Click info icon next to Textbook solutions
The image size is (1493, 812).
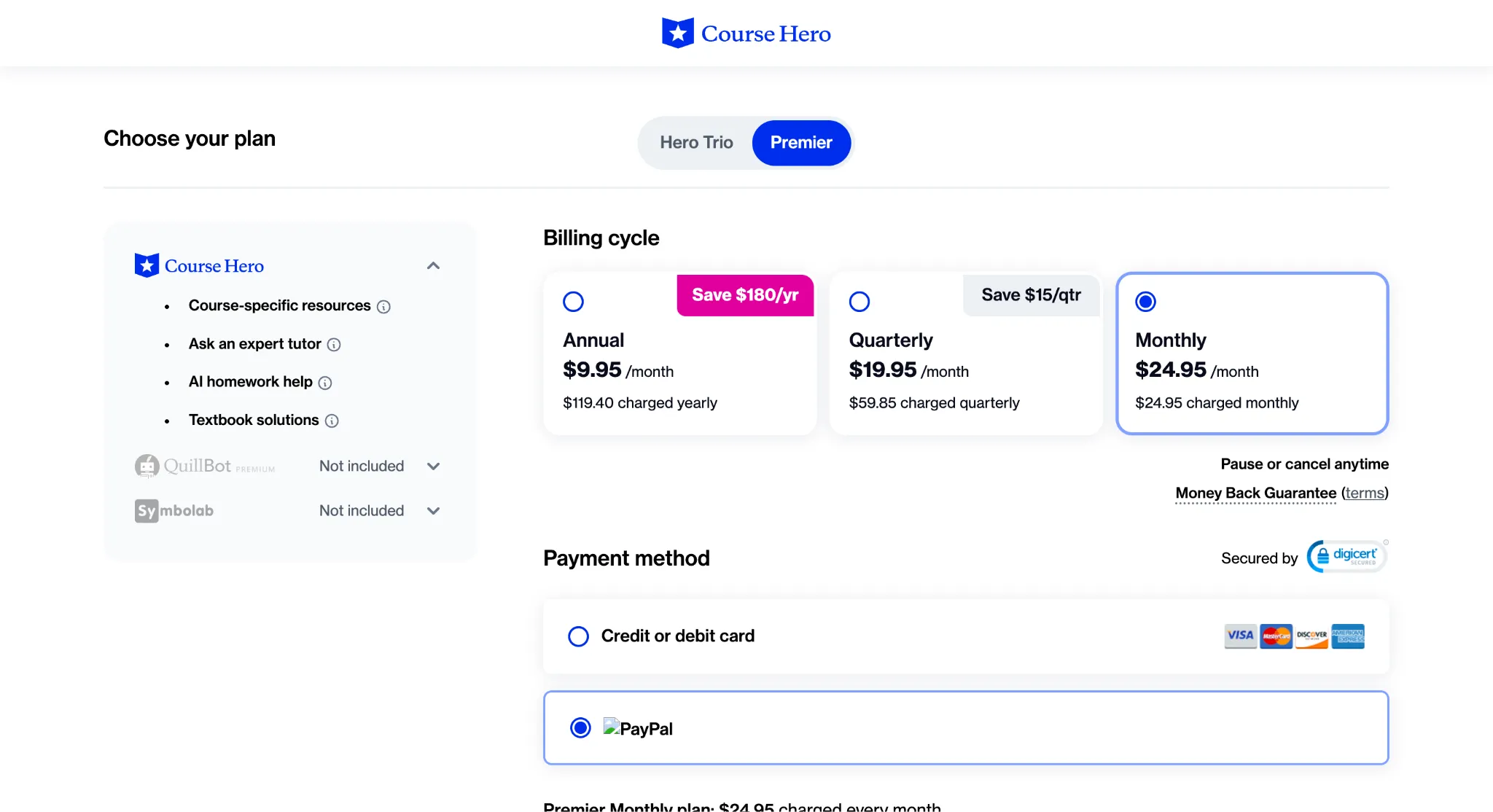332,421
